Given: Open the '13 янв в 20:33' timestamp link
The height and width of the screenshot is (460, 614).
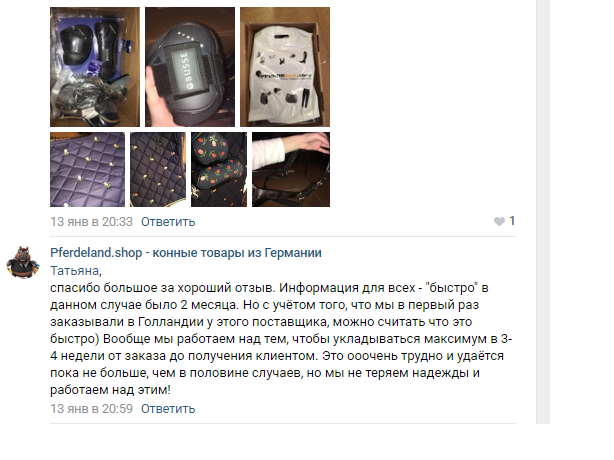Looking at the screenshot, I should (92, 222).
